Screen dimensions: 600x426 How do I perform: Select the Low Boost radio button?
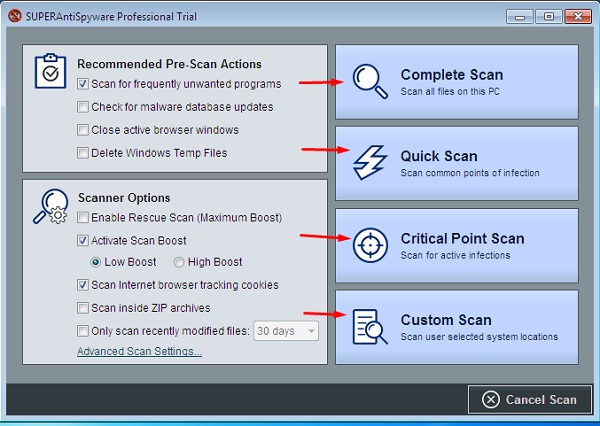[95, 262]
